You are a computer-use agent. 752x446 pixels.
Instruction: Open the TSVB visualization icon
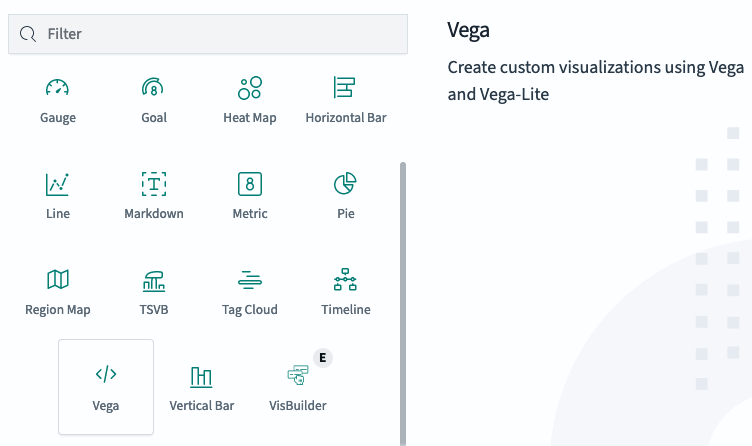click(153, 282)
